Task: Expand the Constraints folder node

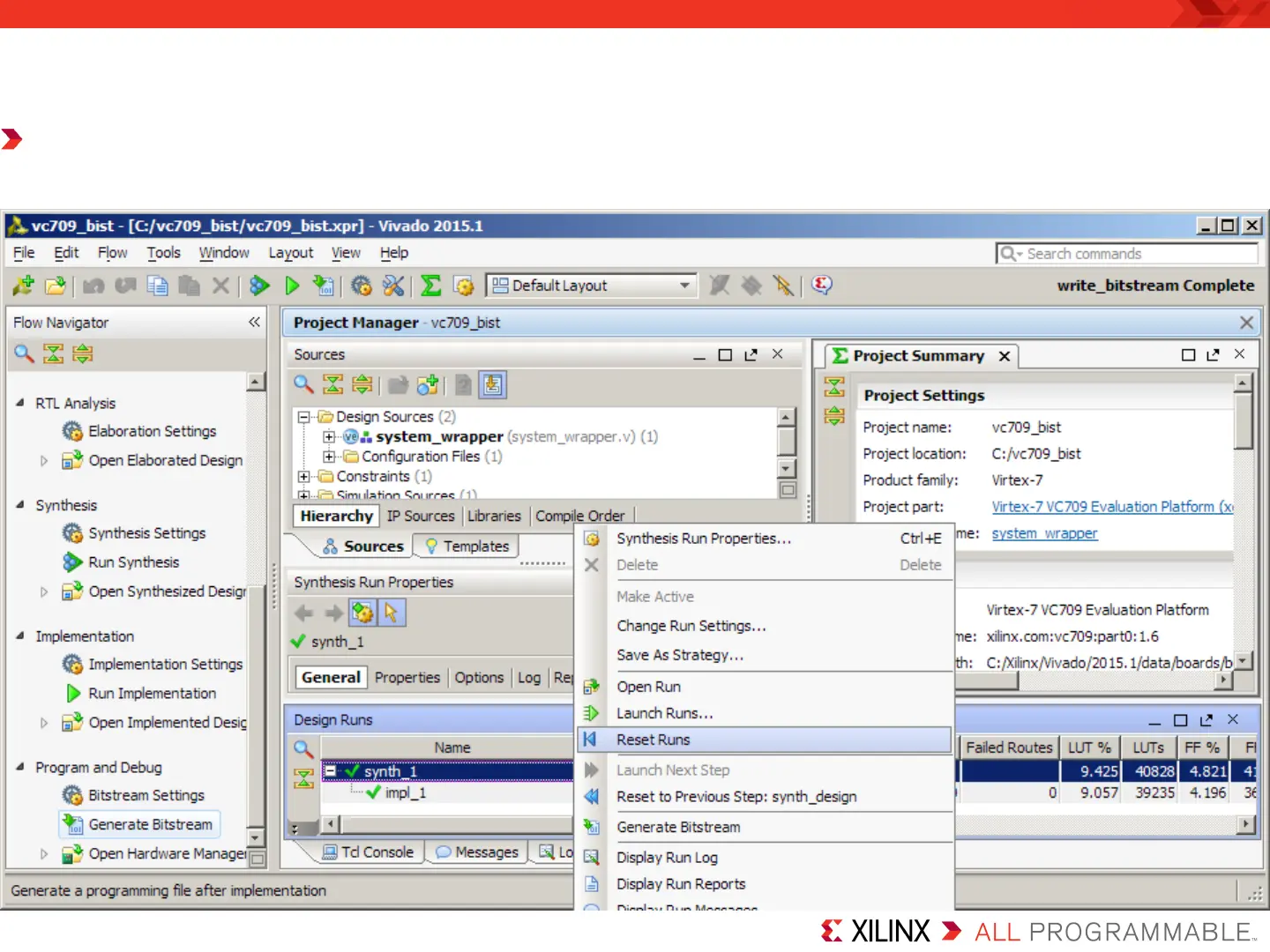Action: (x=303, y=476)
